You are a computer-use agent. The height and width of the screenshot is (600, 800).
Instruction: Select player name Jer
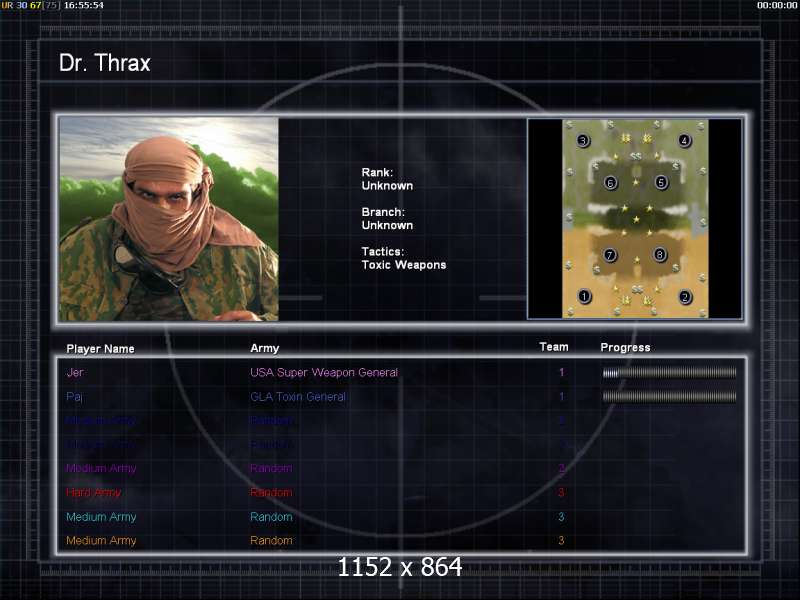74,372
